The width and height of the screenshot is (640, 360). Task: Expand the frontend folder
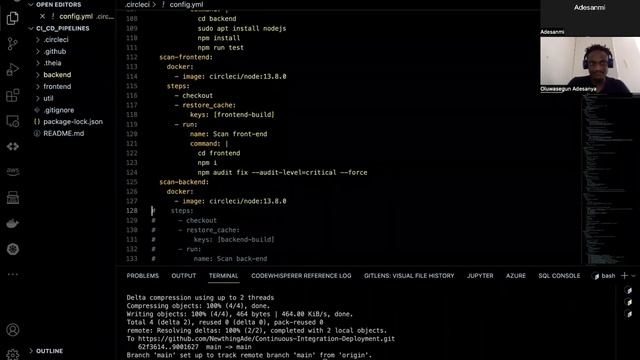[x=38, y=87]
